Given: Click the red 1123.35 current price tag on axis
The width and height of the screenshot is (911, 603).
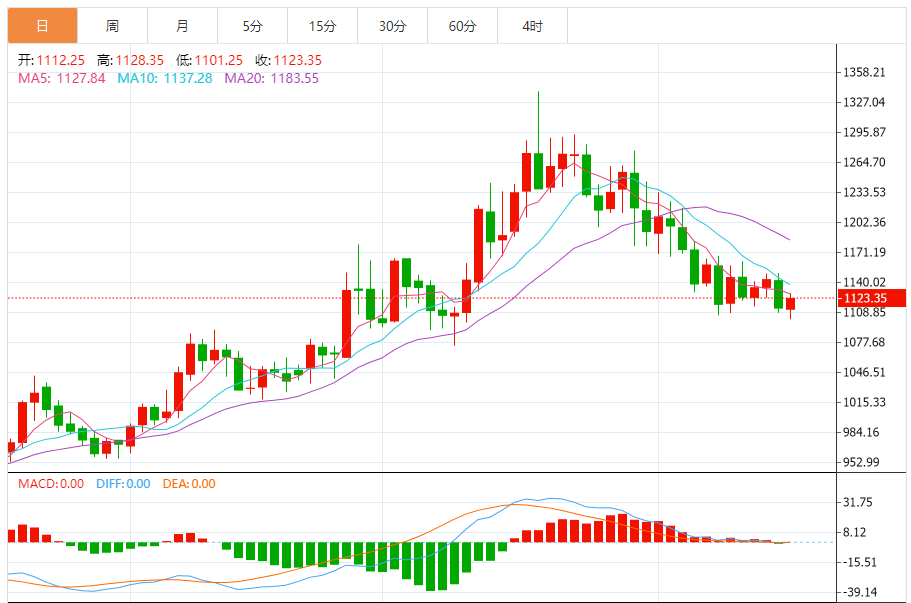Looking at the screenshot, I should [864, 298].
